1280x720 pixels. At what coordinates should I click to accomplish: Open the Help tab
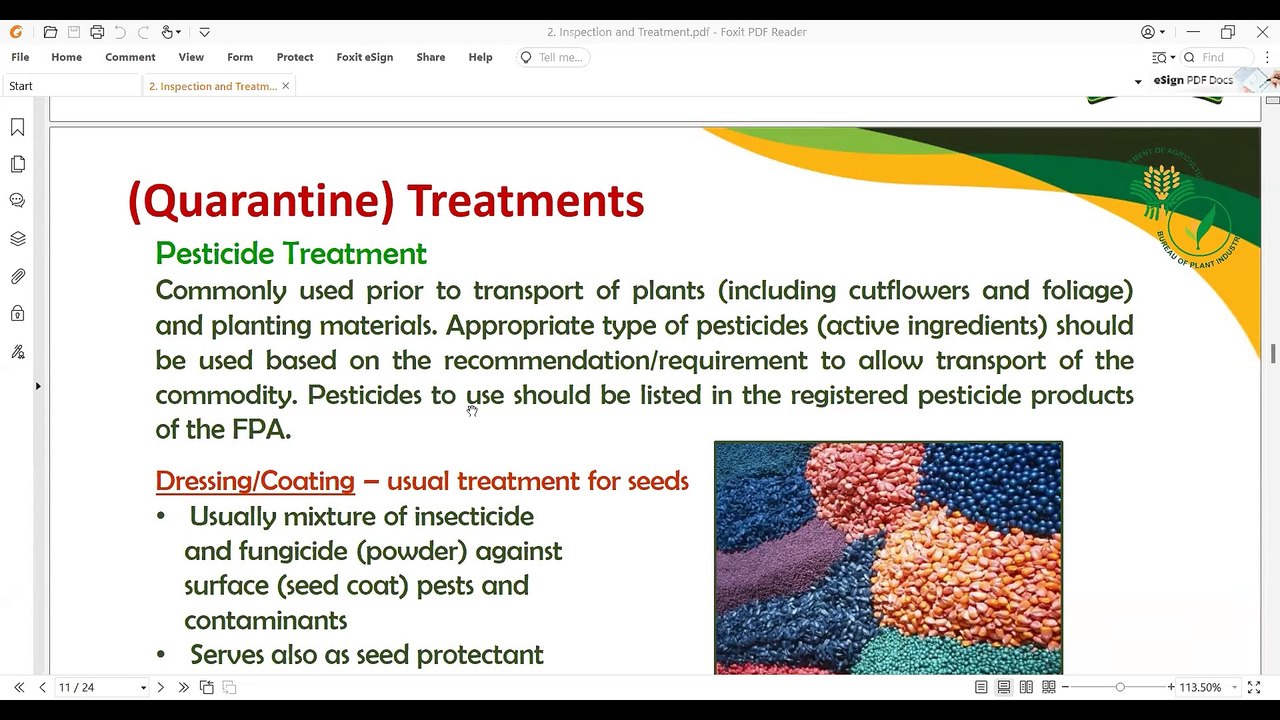(x=480, y=57)
